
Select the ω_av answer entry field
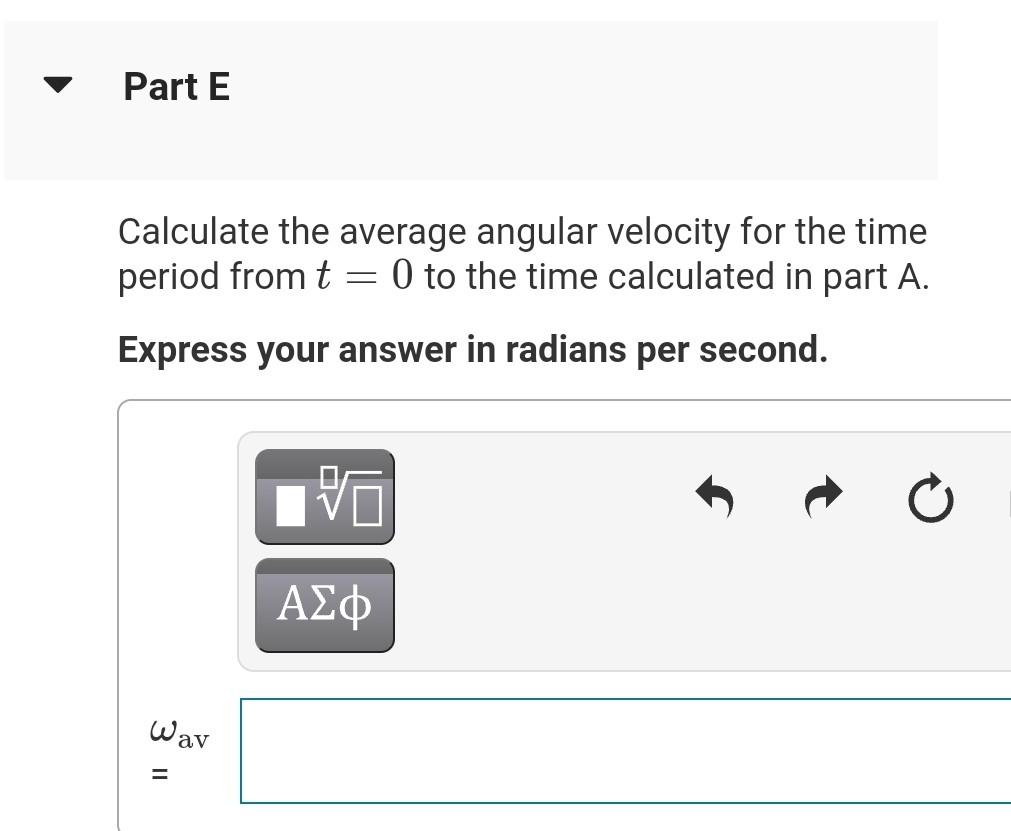point(620,750)
